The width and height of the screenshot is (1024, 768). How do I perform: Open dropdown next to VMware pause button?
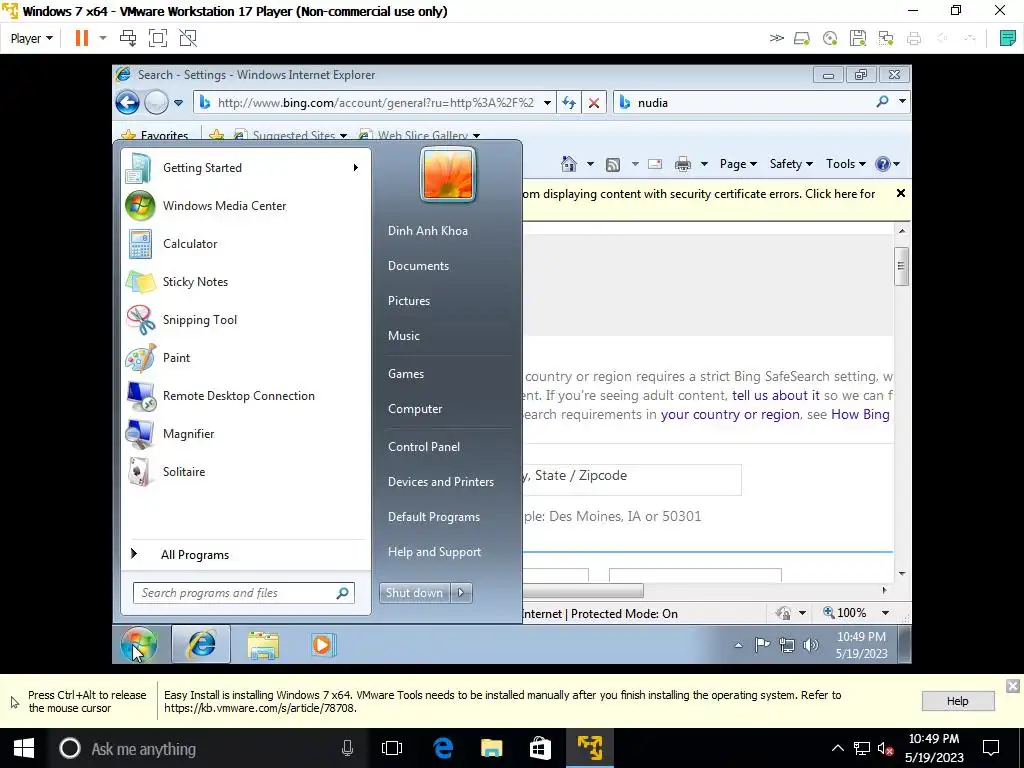[x=103, y=38]
